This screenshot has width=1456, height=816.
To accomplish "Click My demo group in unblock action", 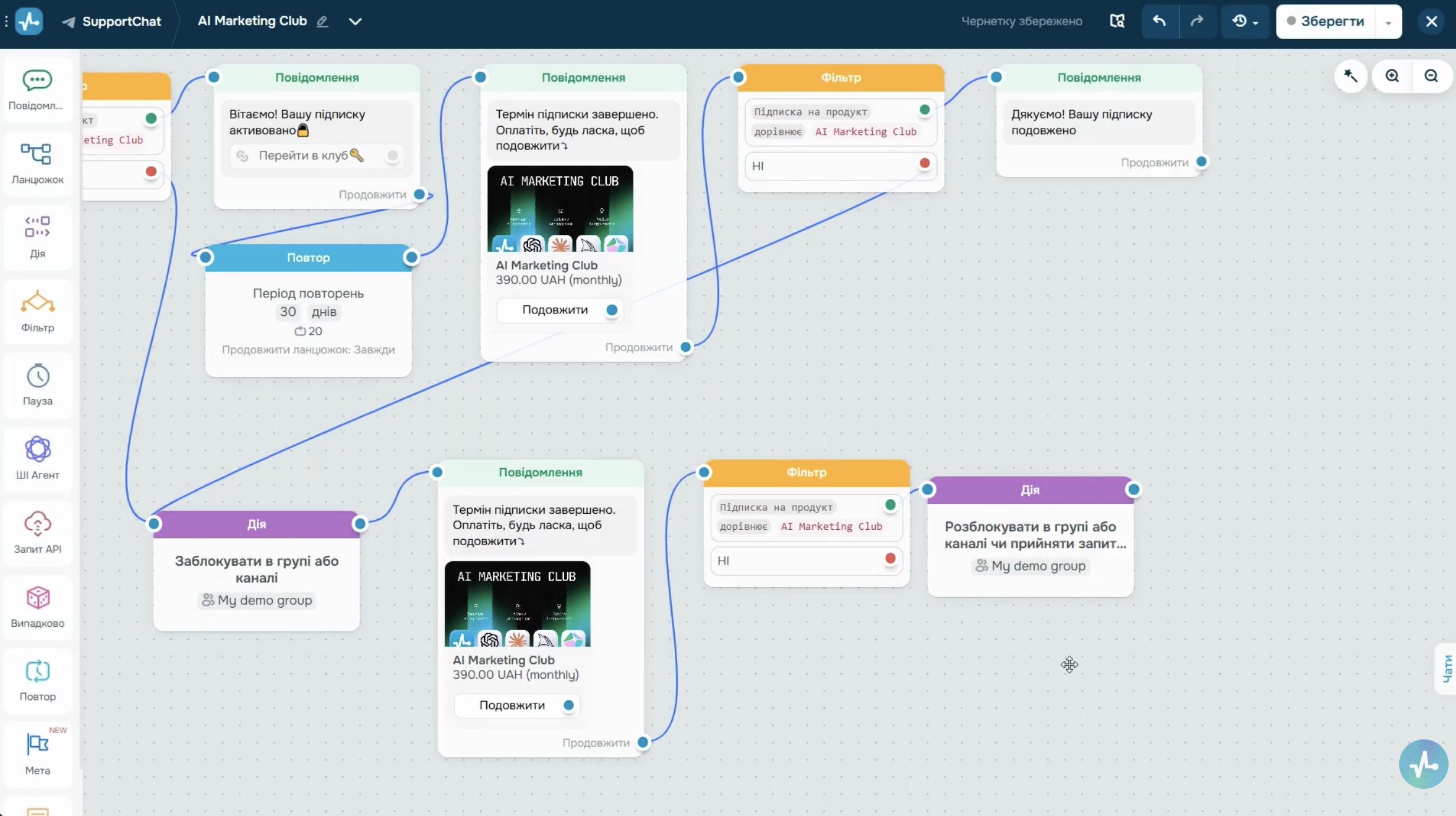I will pos(1031,566).
